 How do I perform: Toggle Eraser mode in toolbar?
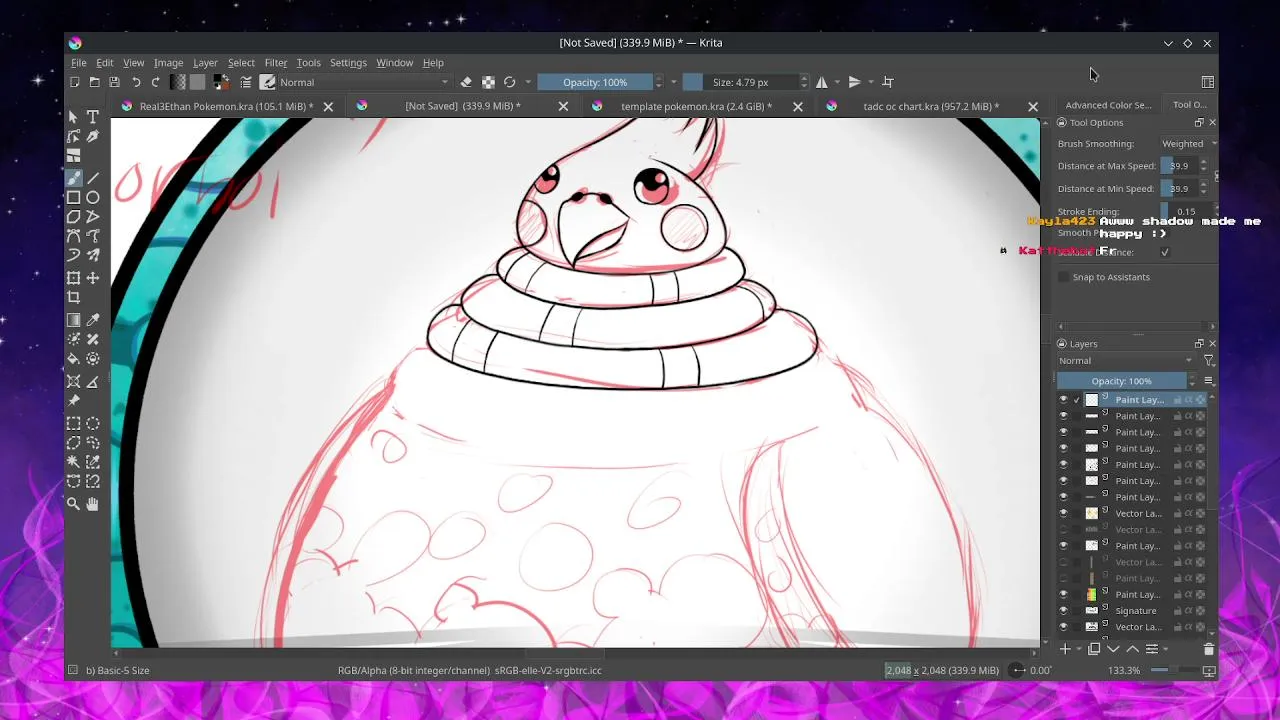click(466, 82)
